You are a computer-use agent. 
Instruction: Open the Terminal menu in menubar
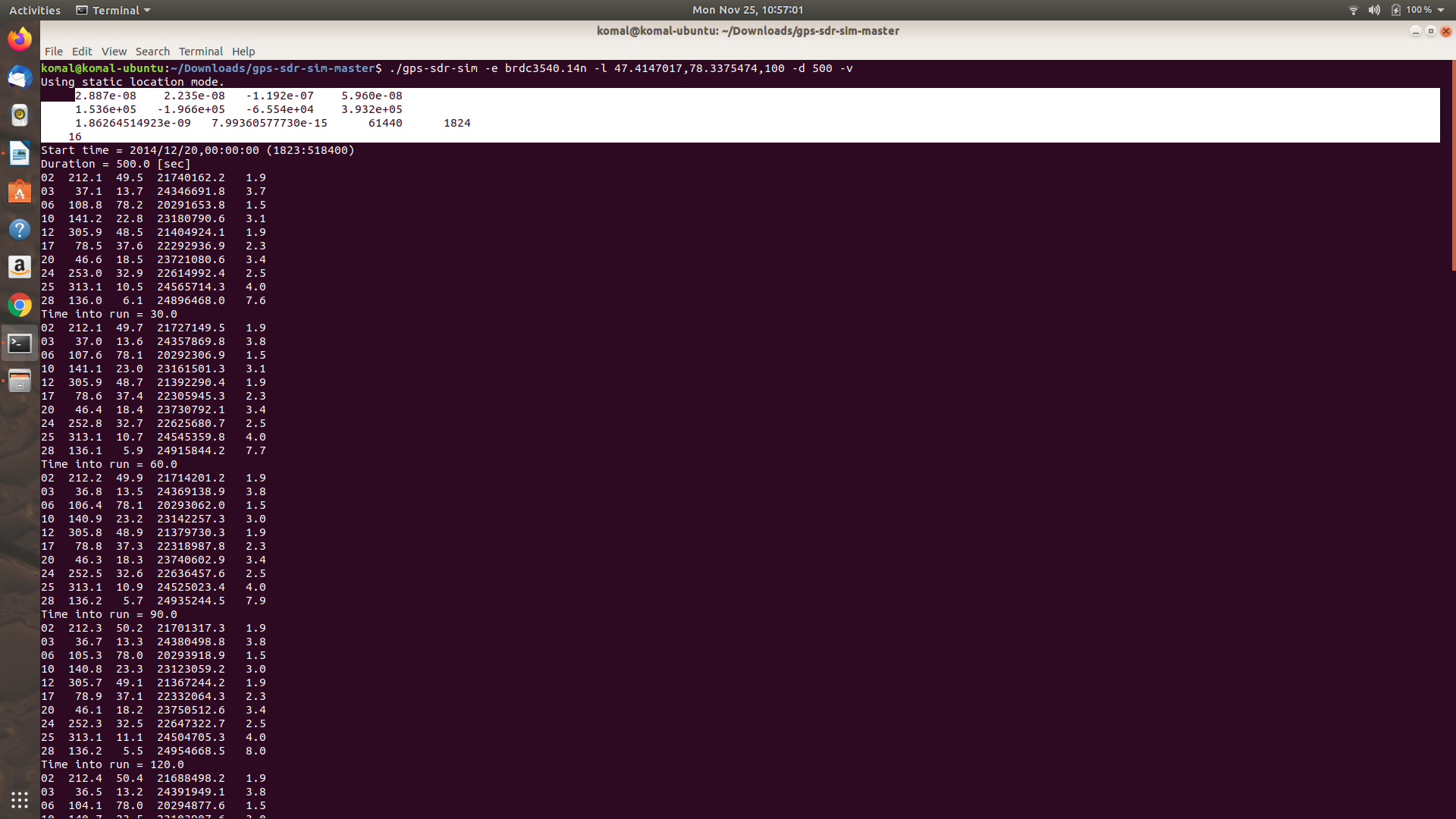point(200,52)
